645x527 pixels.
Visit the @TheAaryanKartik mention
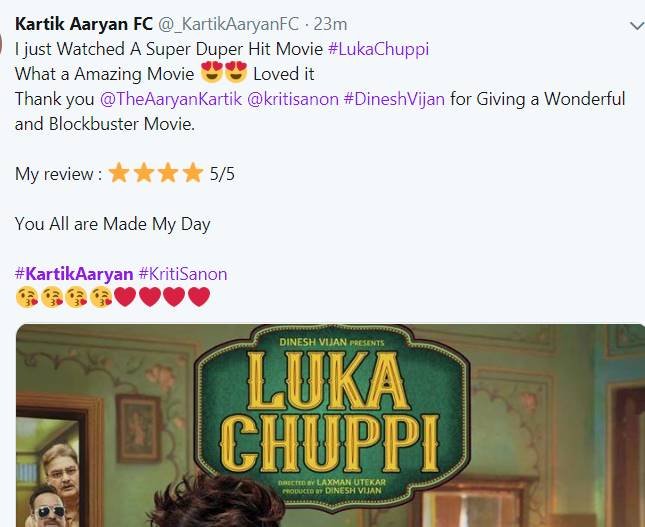[171, 99]
